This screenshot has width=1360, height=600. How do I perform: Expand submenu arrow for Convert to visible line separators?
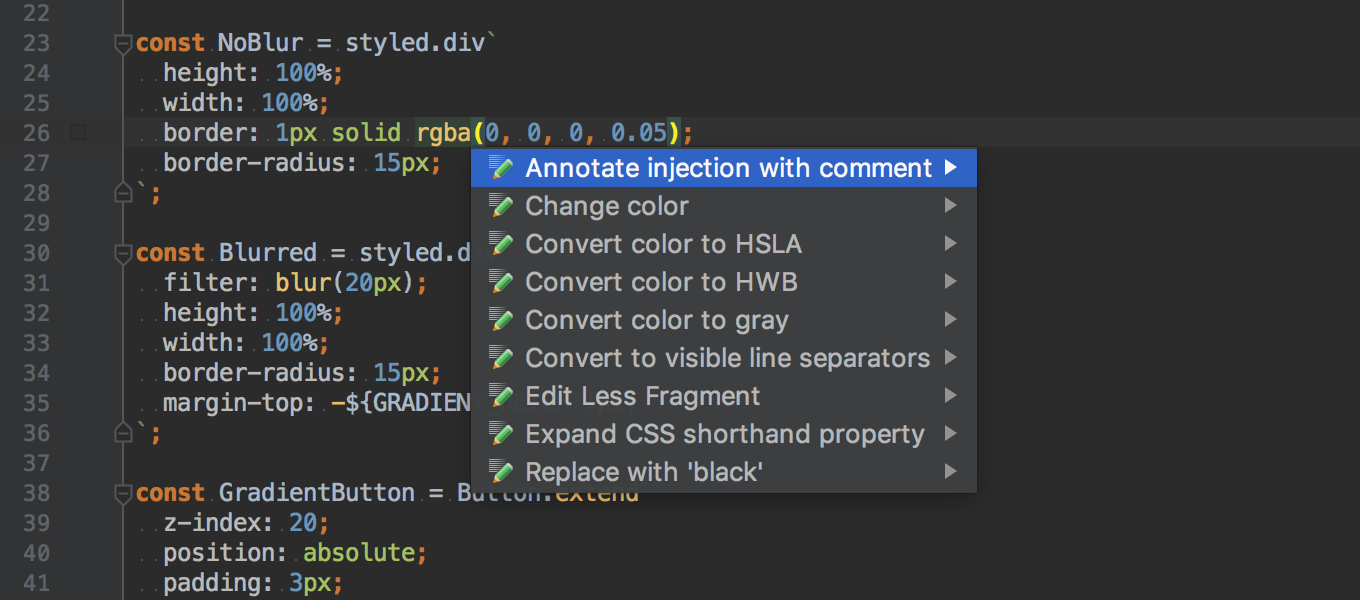click(x=950, y=358)
